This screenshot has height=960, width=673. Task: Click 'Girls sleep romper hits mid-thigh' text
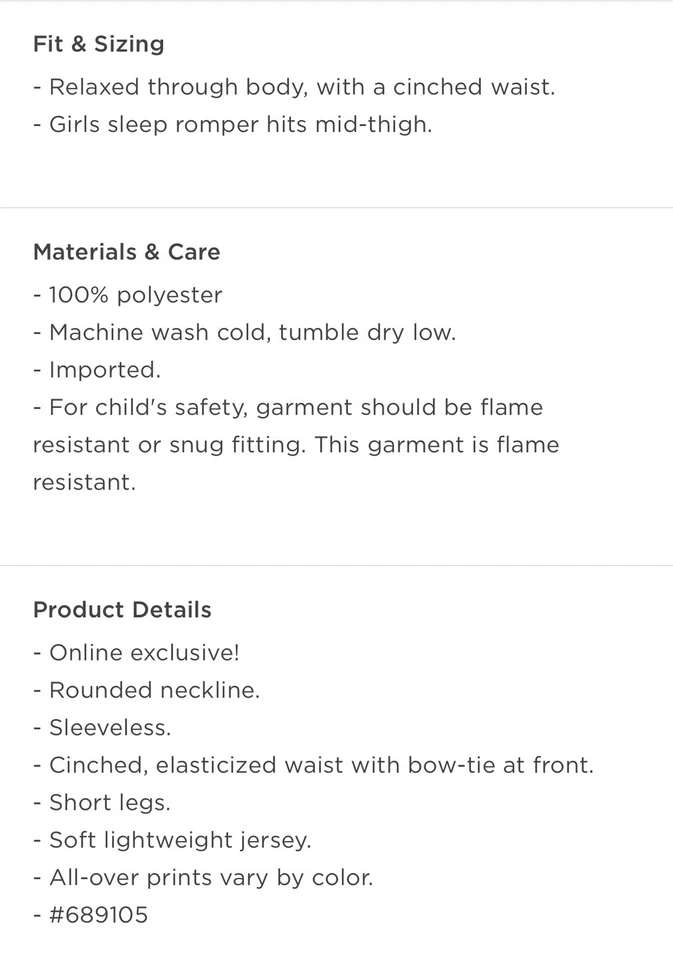(x=233, y=125)
